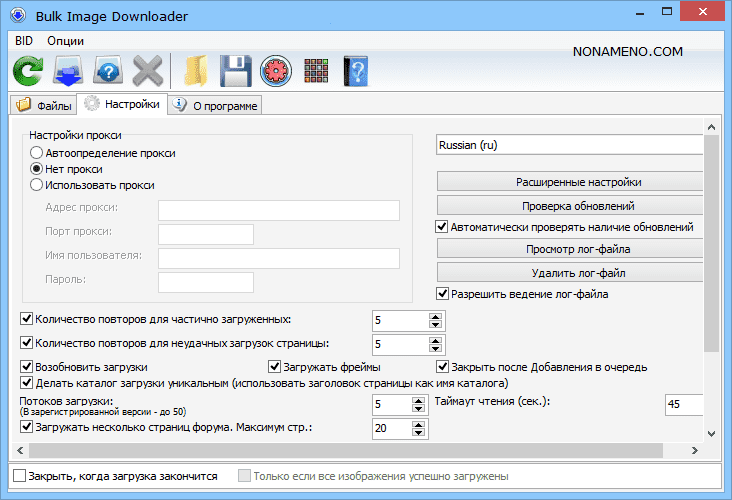
Task: Uncheck Разрешить ведение лог-файла
Action: pos(442,294)
